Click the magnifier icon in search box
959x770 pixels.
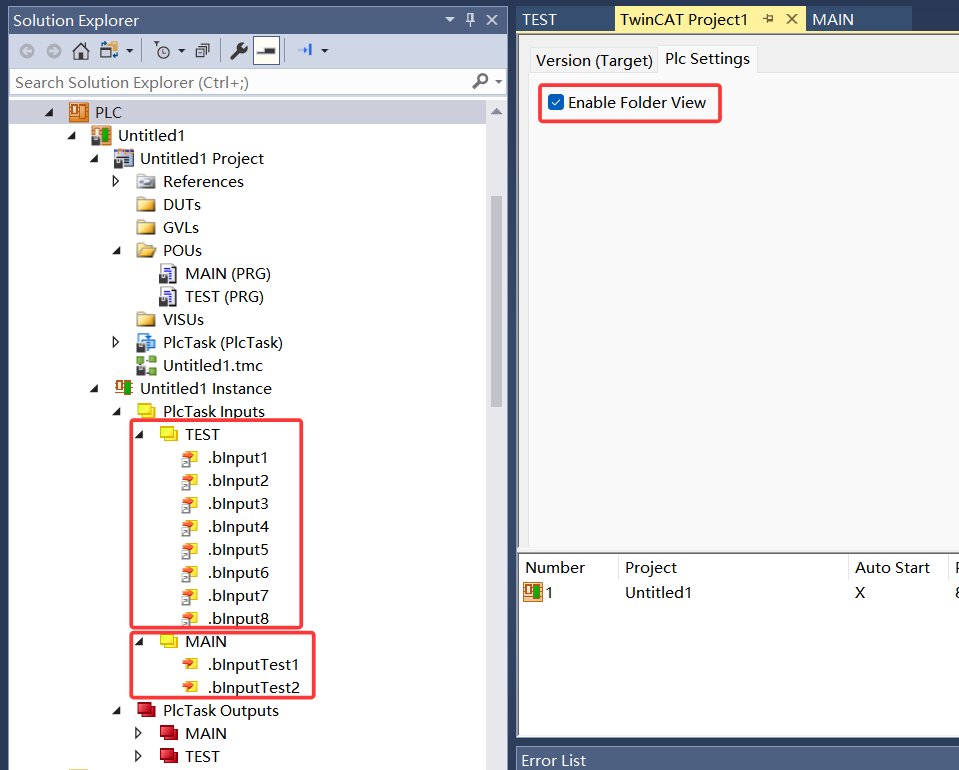pos(481,82)
